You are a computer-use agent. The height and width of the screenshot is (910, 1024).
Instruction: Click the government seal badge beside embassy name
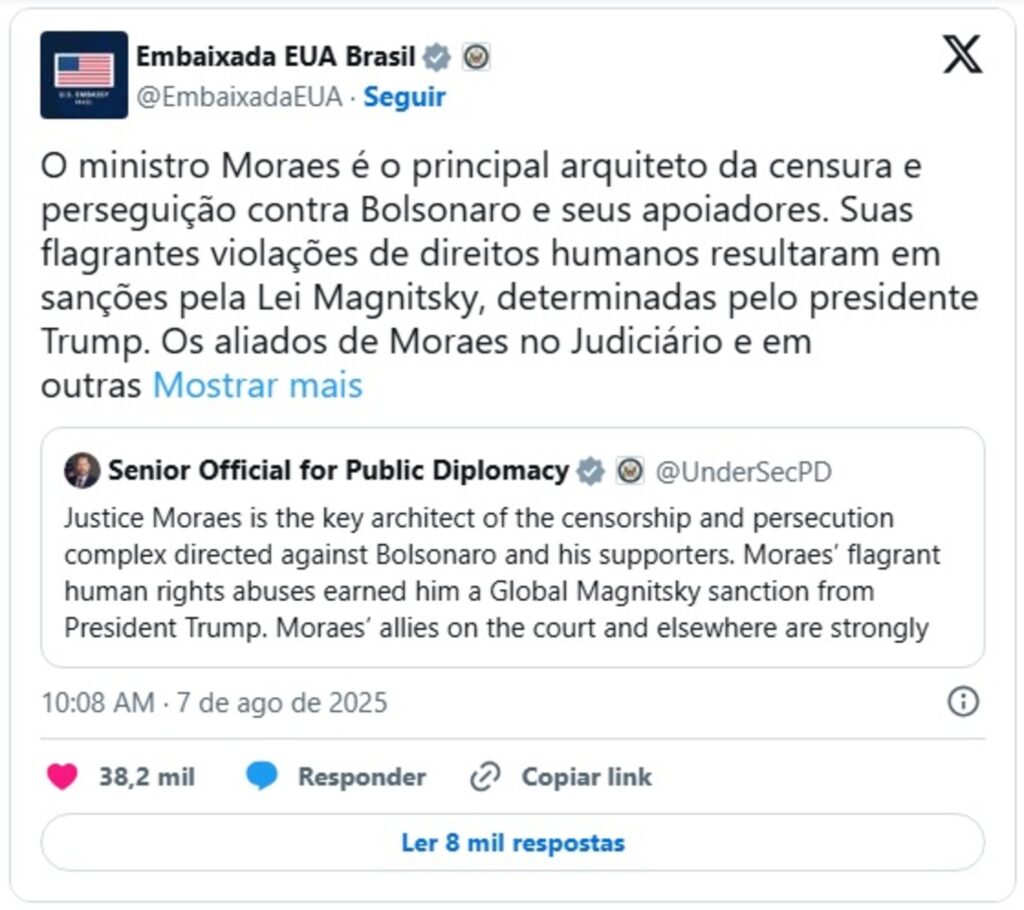(x=477, y=58)
